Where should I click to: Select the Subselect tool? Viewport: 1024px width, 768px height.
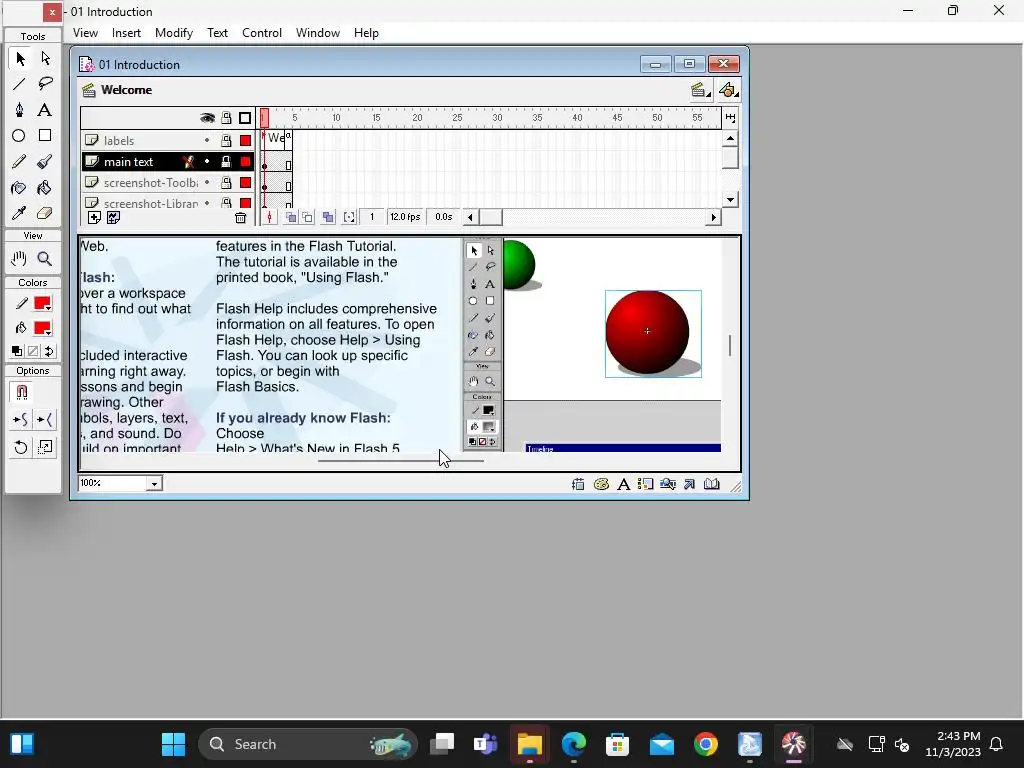coord(45,59)
